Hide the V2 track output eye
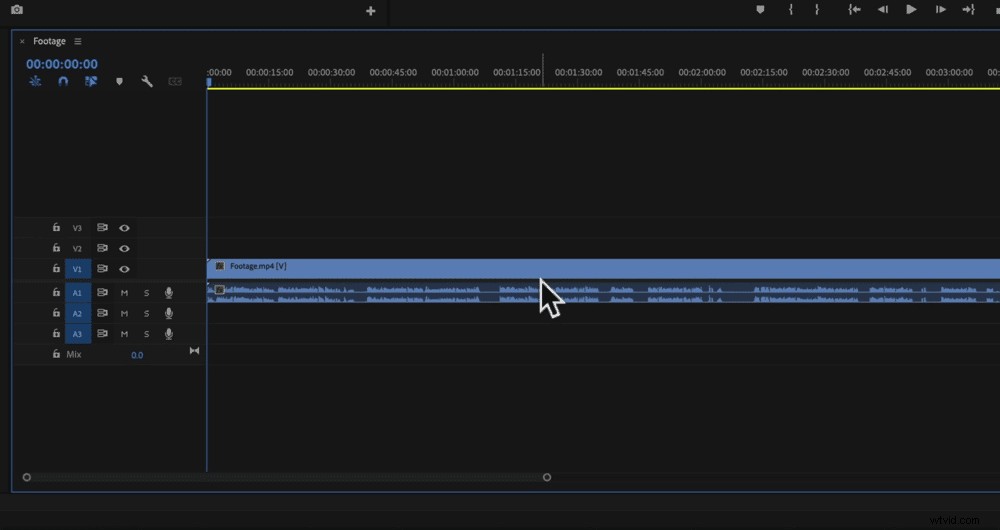 pos(124,249)
